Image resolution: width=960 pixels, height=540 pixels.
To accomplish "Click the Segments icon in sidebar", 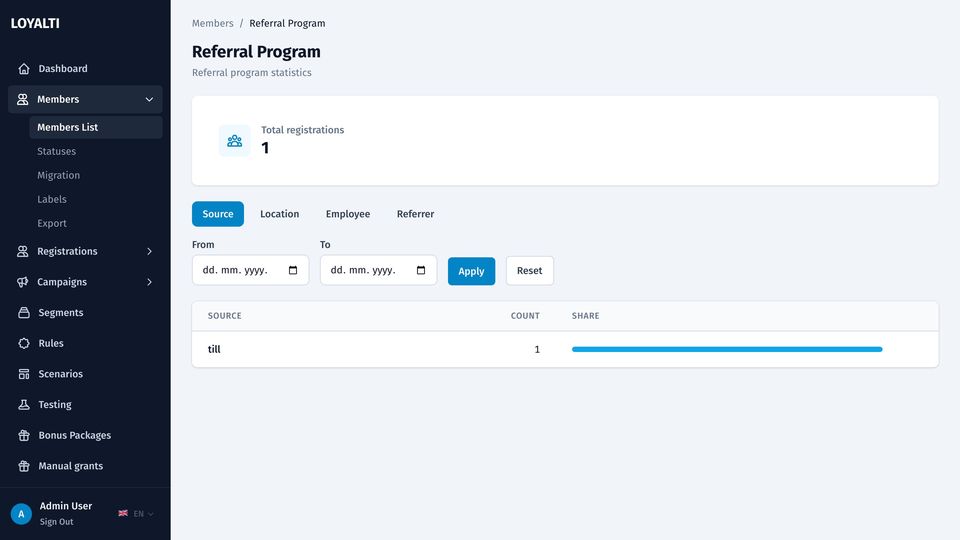I will [x=24, y=312].
